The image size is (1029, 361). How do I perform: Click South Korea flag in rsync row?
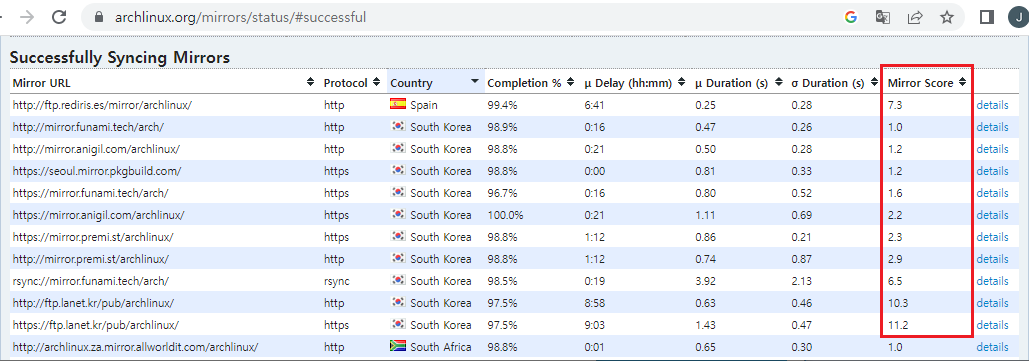pos(398,280)
